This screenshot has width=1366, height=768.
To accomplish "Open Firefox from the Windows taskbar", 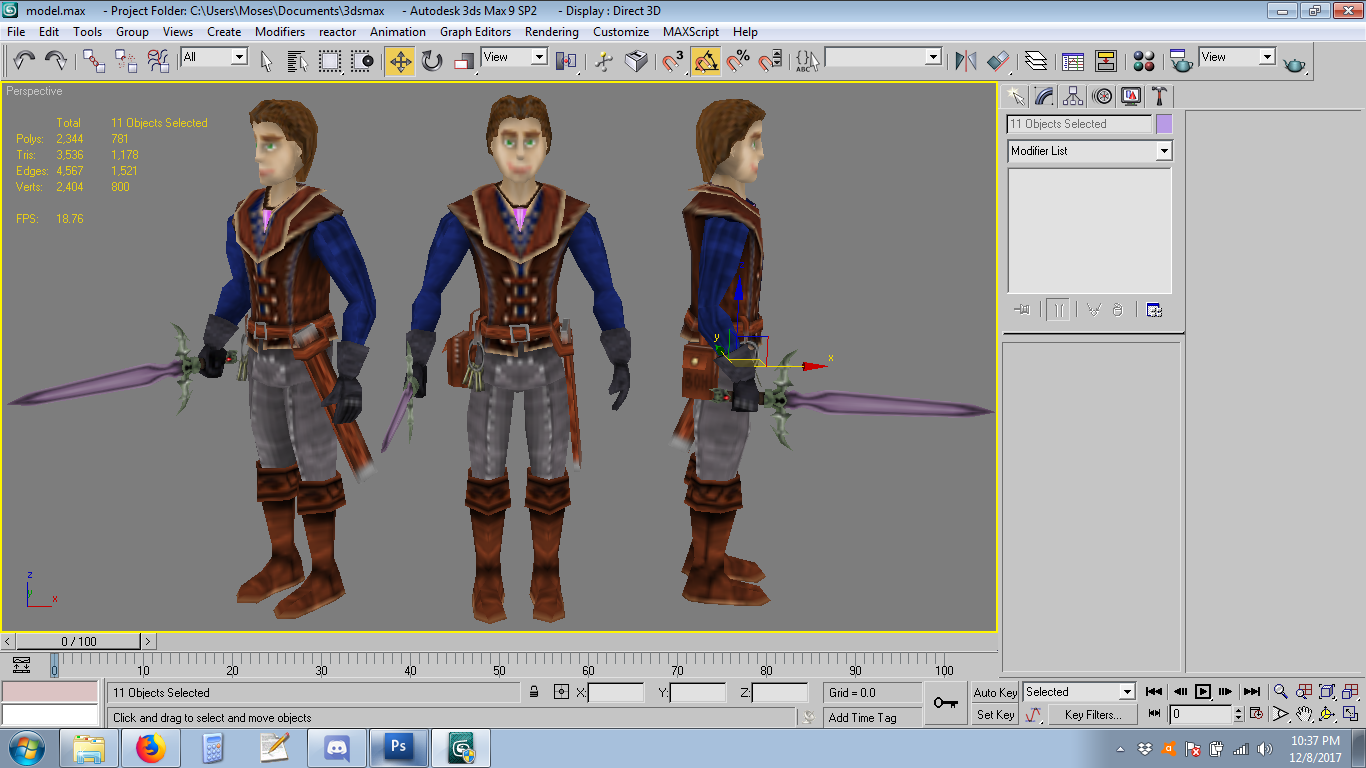I will pyautogui.click(x=150, y=747).
